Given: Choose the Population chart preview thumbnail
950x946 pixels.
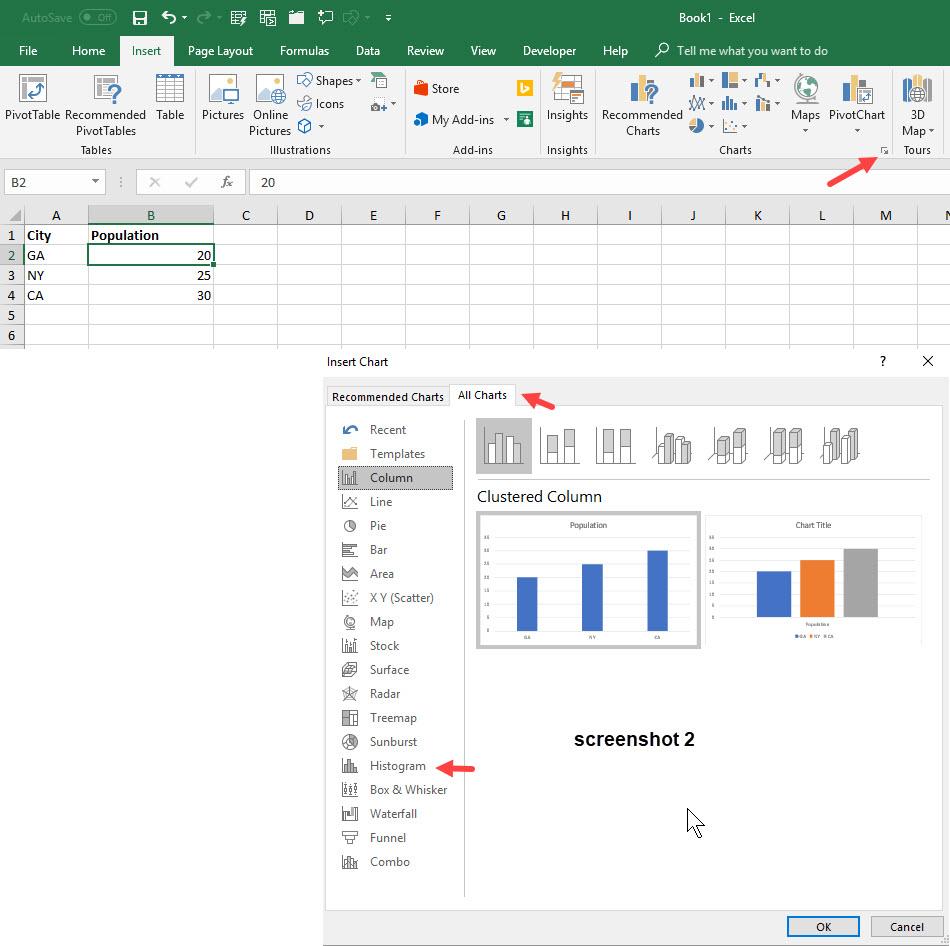Looking at the screenshot, I should click(588, 580).
